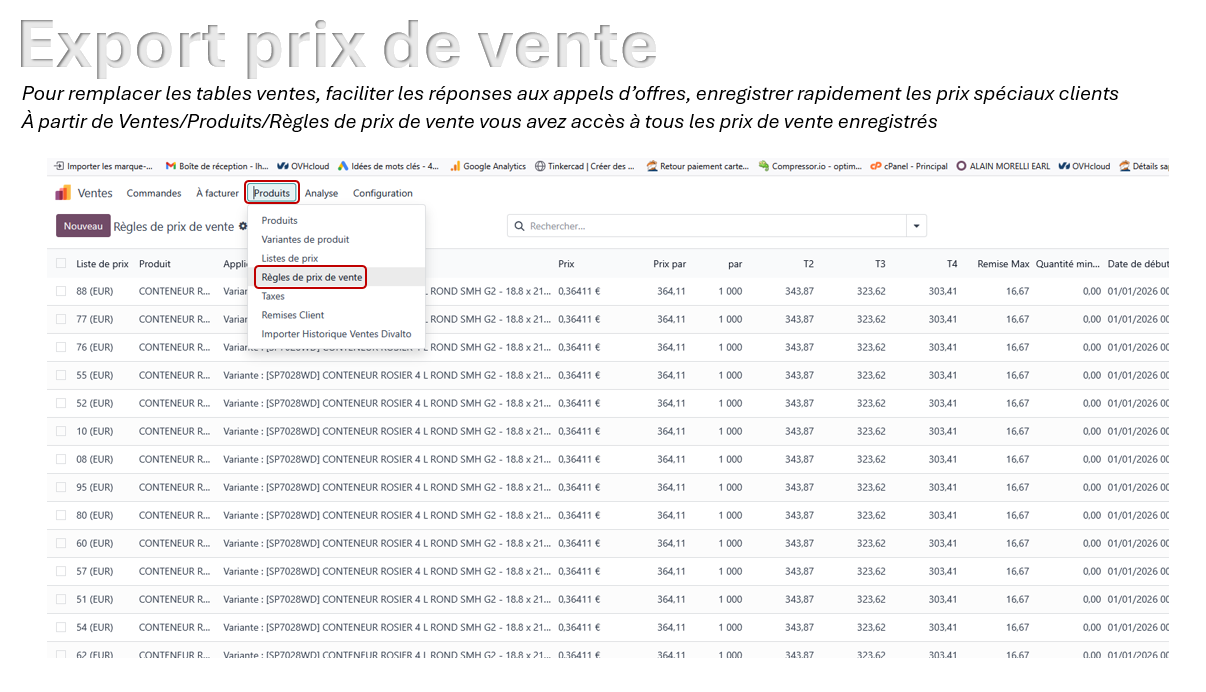
Task: Open the ALAIN MORELLI EARL bookmark
Action: [x=1003, y=166]
